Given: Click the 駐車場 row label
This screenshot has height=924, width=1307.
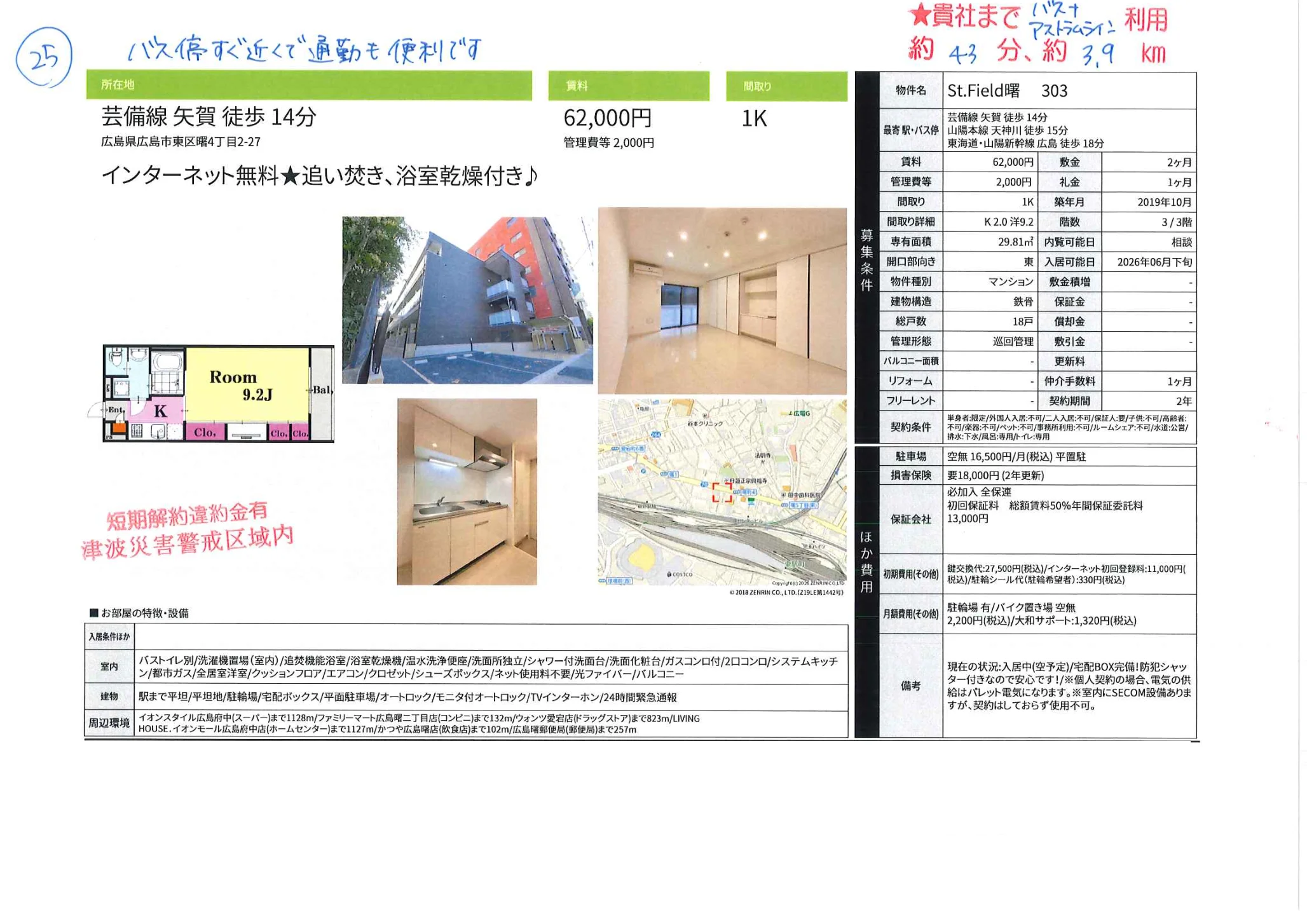Looking at the screenshot, I should pyautogui.click(x=910, y=456).
